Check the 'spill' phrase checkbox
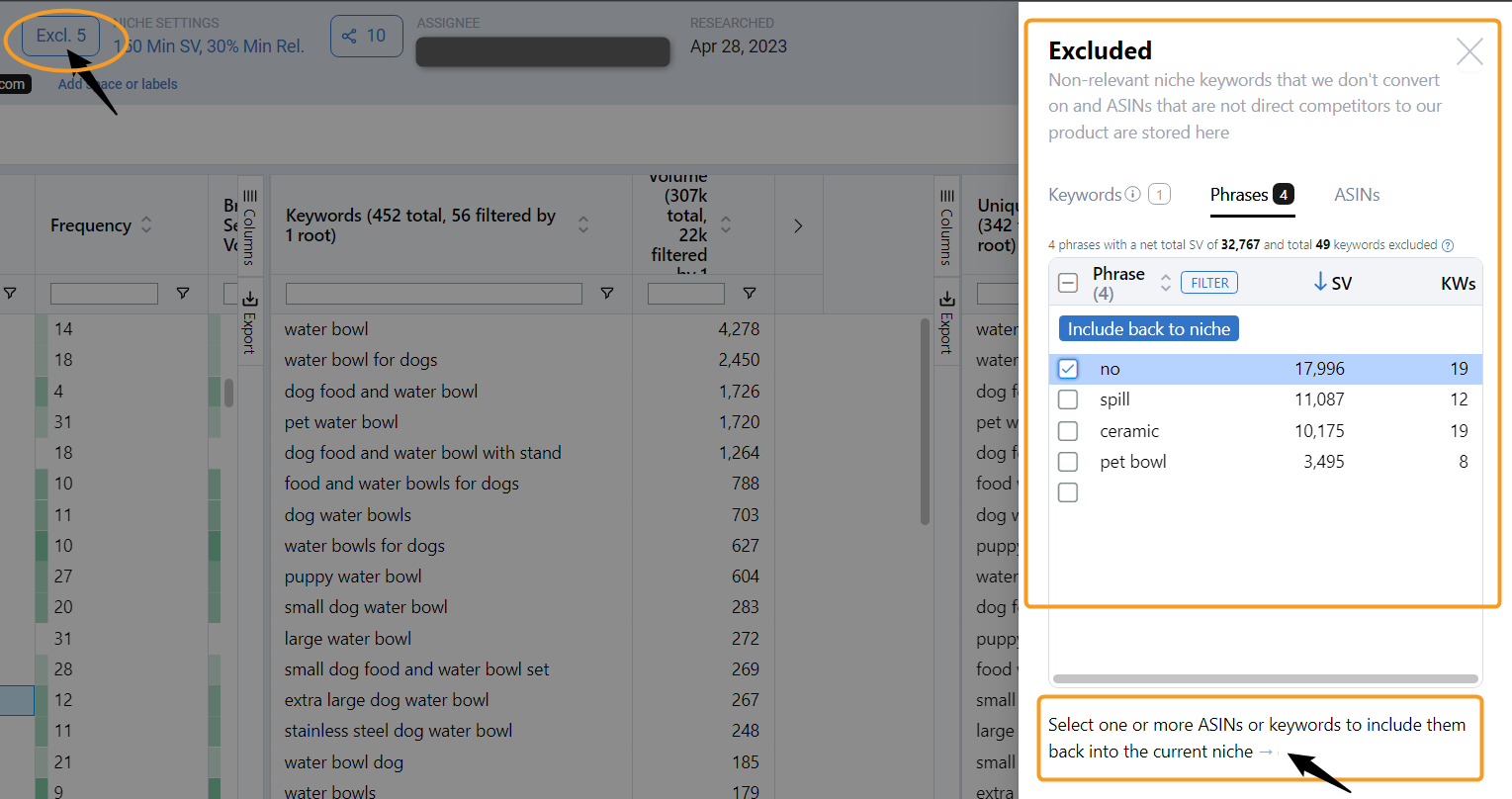1512x799 pixels. tap(1068, 399)
